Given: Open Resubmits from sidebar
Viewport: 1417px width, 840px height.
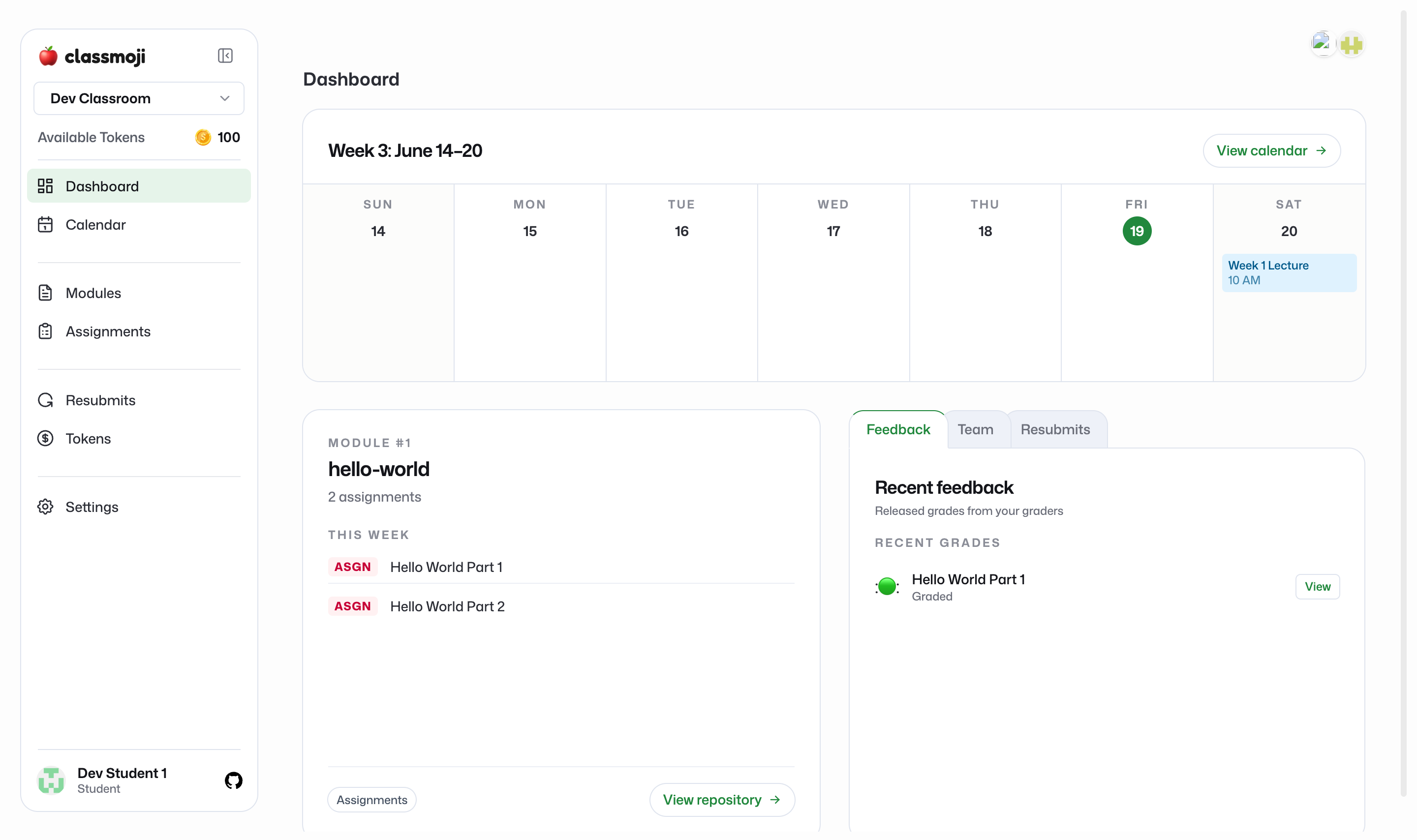Looking at the screenshot, I should tap(139, 400).
